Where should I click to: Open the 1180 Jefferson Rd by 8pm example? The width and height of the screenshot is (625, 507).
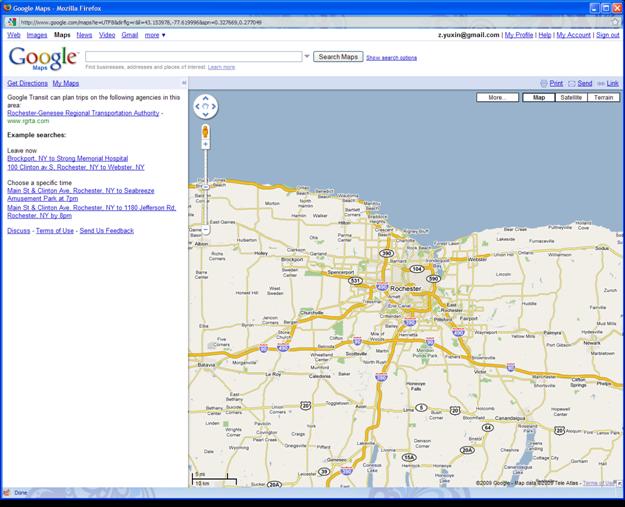point(91,212)
